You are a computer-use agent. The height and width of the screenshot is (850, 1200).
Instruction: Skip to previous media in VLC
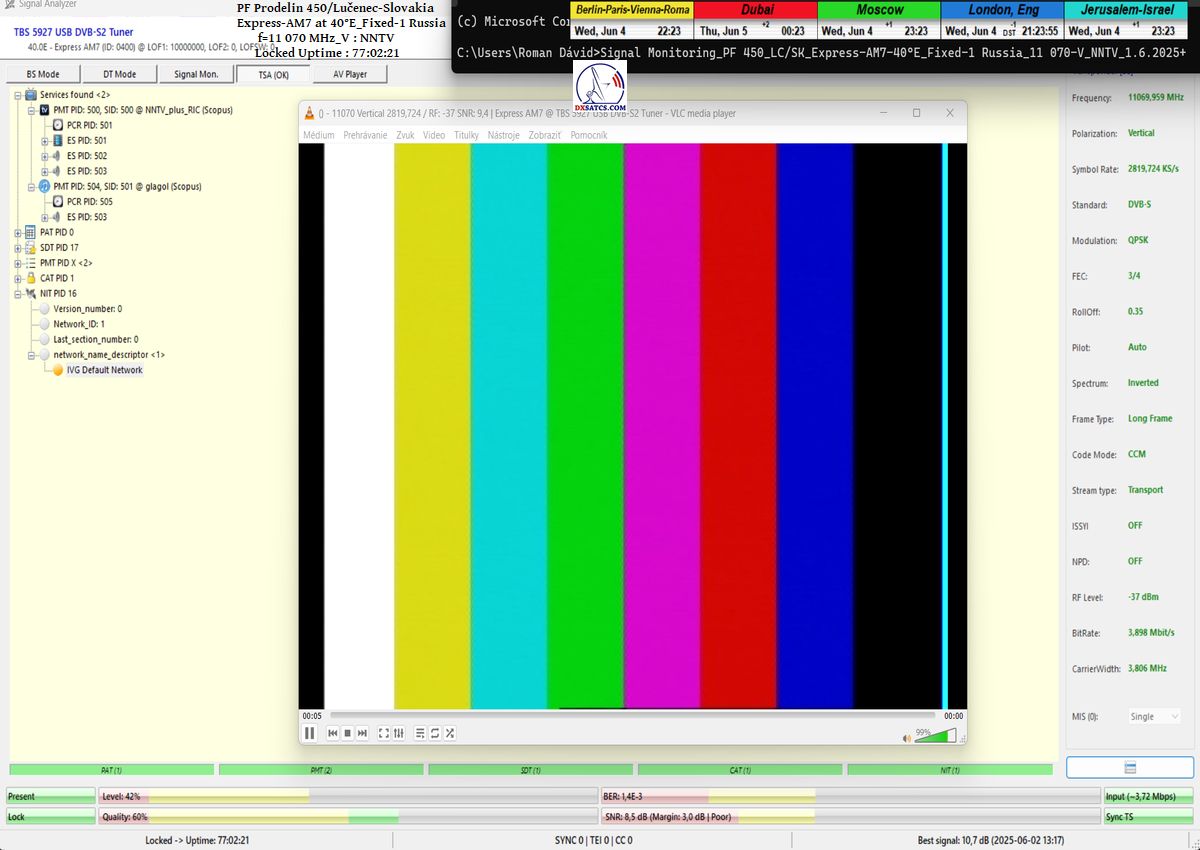333,733
